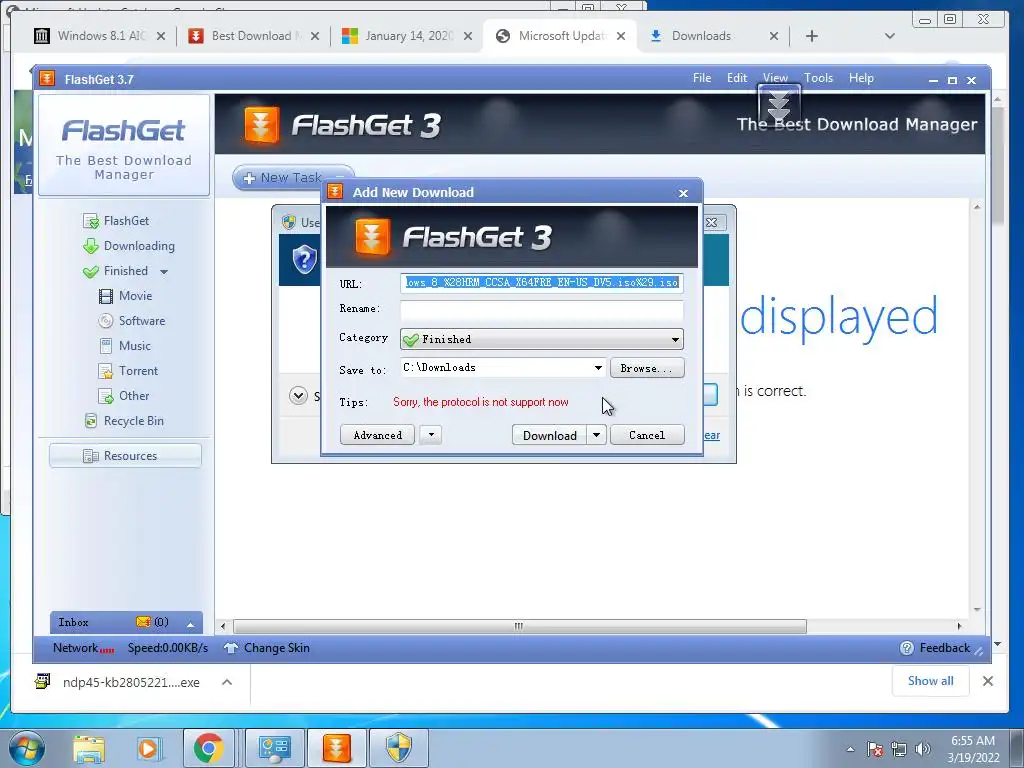Click the volume speaker tray icon
The width and height of the screenshot is (1024, 768).
[x=923, y=749]
